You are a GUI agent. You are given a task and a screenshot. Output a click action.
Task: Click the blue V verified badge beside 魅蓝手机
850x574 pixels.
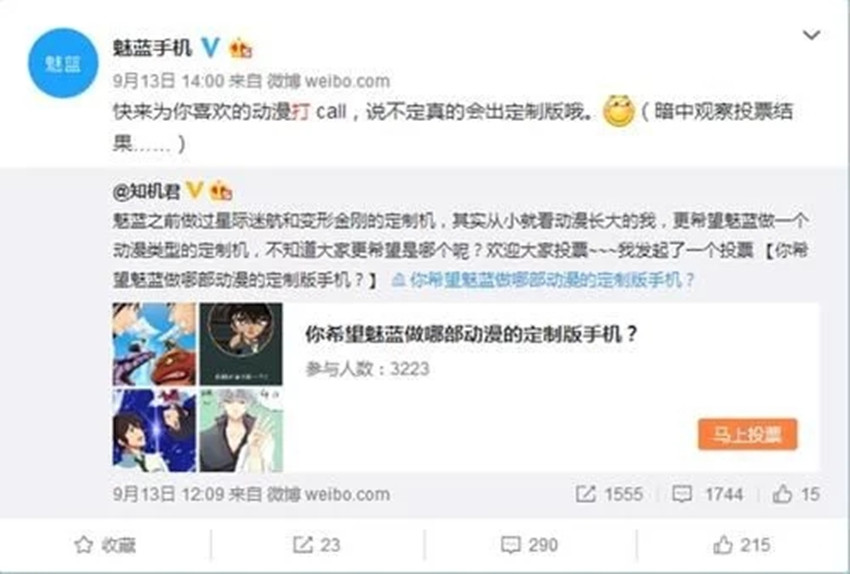tap(210, 48)
